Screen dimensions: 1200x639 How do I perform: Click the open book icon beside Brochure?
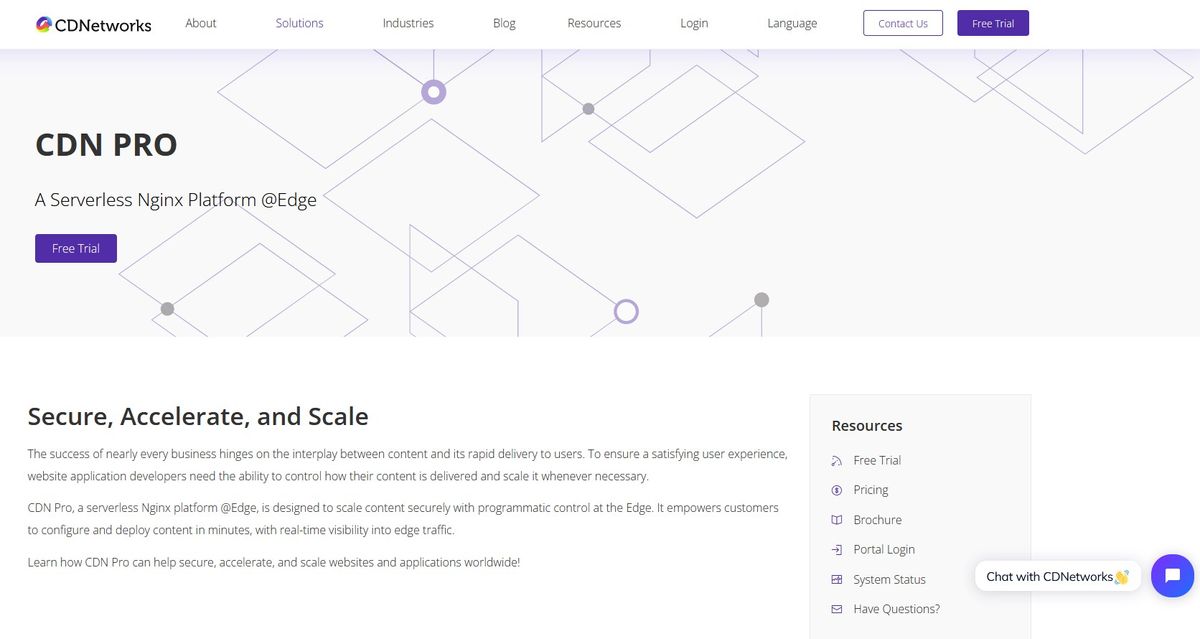tap(837, 520)
